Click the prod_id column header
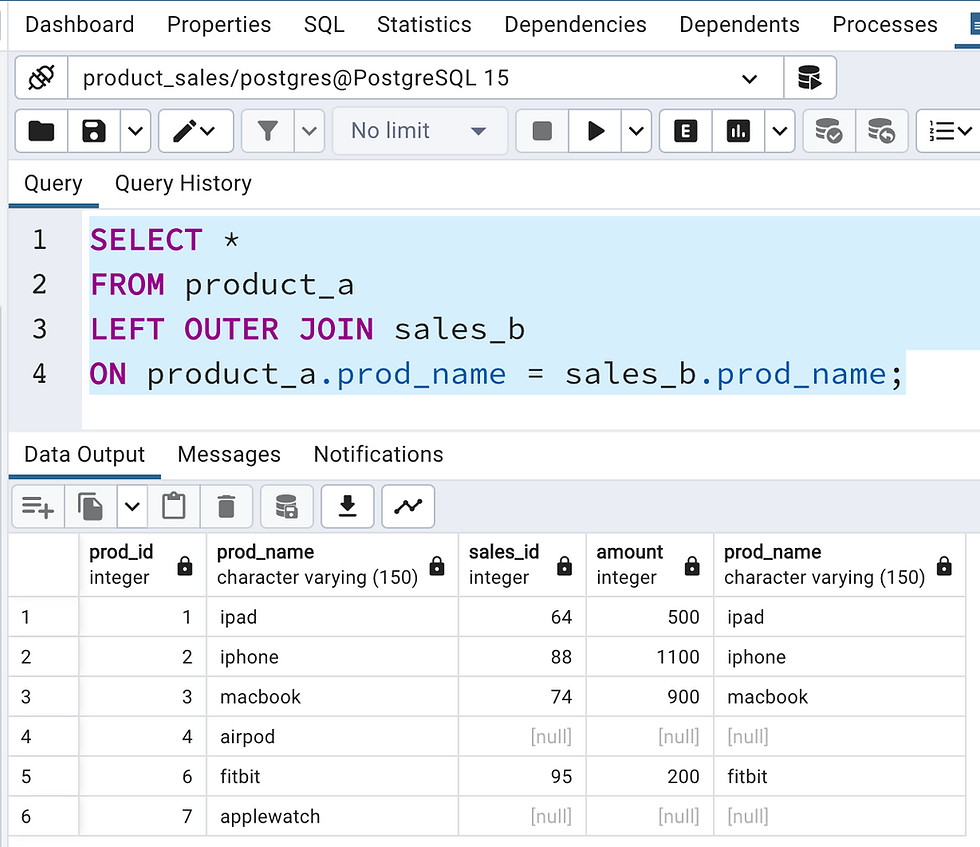Image resolution: width=980 pixels, height=847 pixels. (x=142, y=564)
